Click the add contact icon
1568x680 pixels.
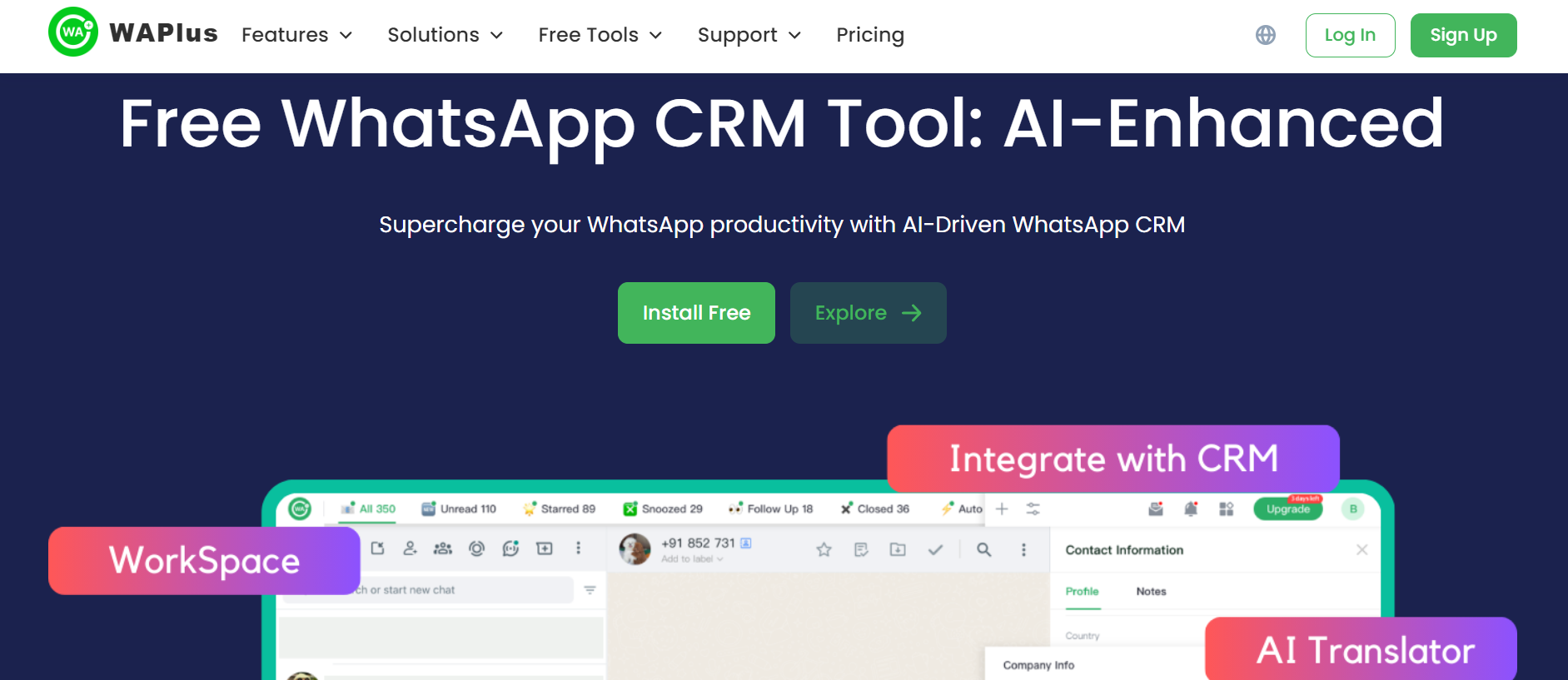[x=410, y=548]
